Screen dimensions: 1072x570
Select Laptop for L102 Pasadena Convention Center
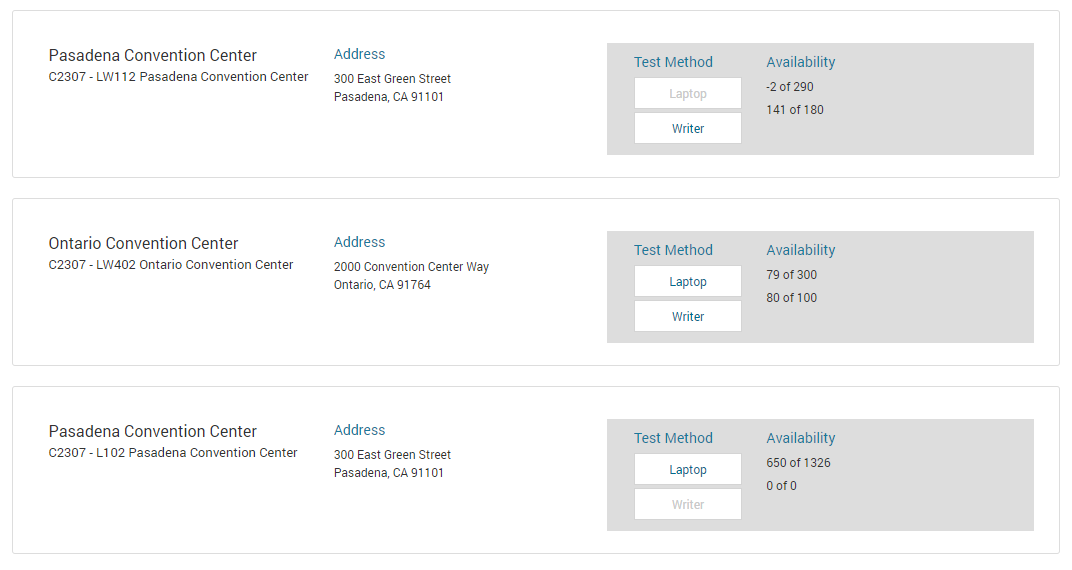(687, 470)
